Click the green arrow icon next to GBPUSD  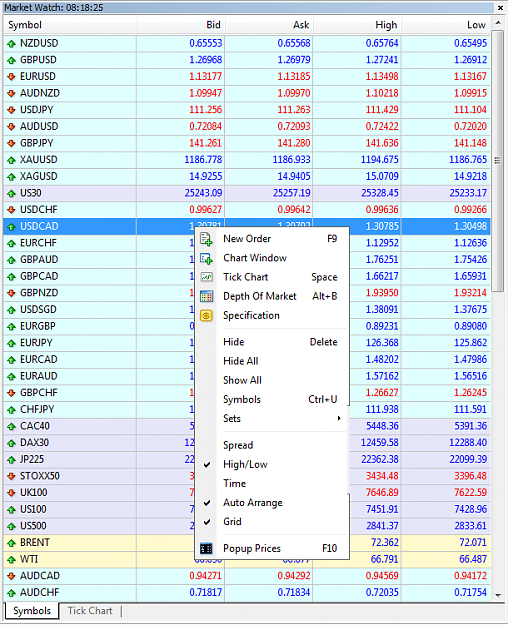11,61
